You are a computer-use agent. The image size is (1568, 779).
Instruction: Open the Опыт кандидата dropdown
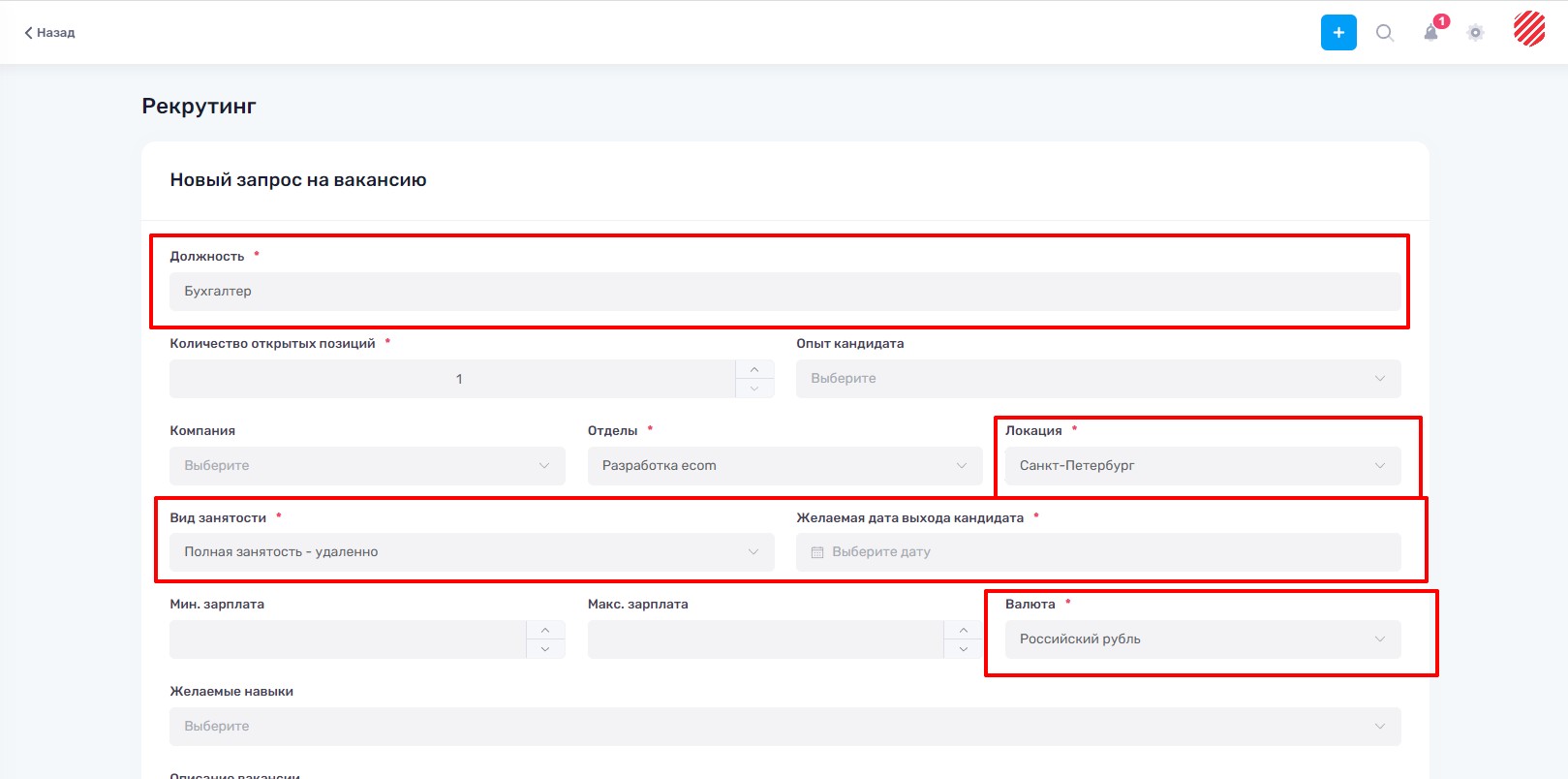click(x=1098, y=379)
